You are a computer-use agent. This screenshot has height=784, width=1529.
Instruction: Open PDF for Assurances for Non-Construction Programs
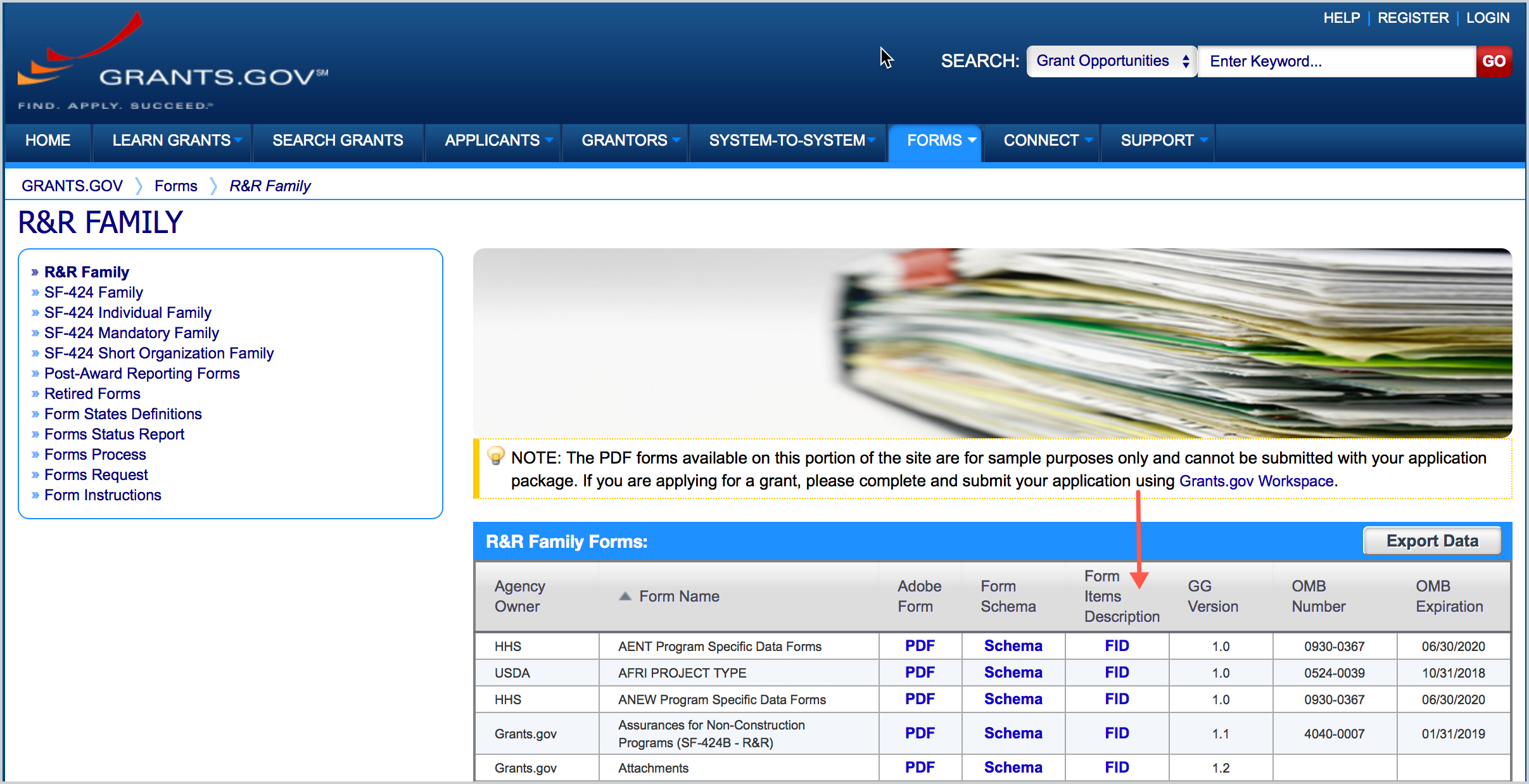(920, 733)
